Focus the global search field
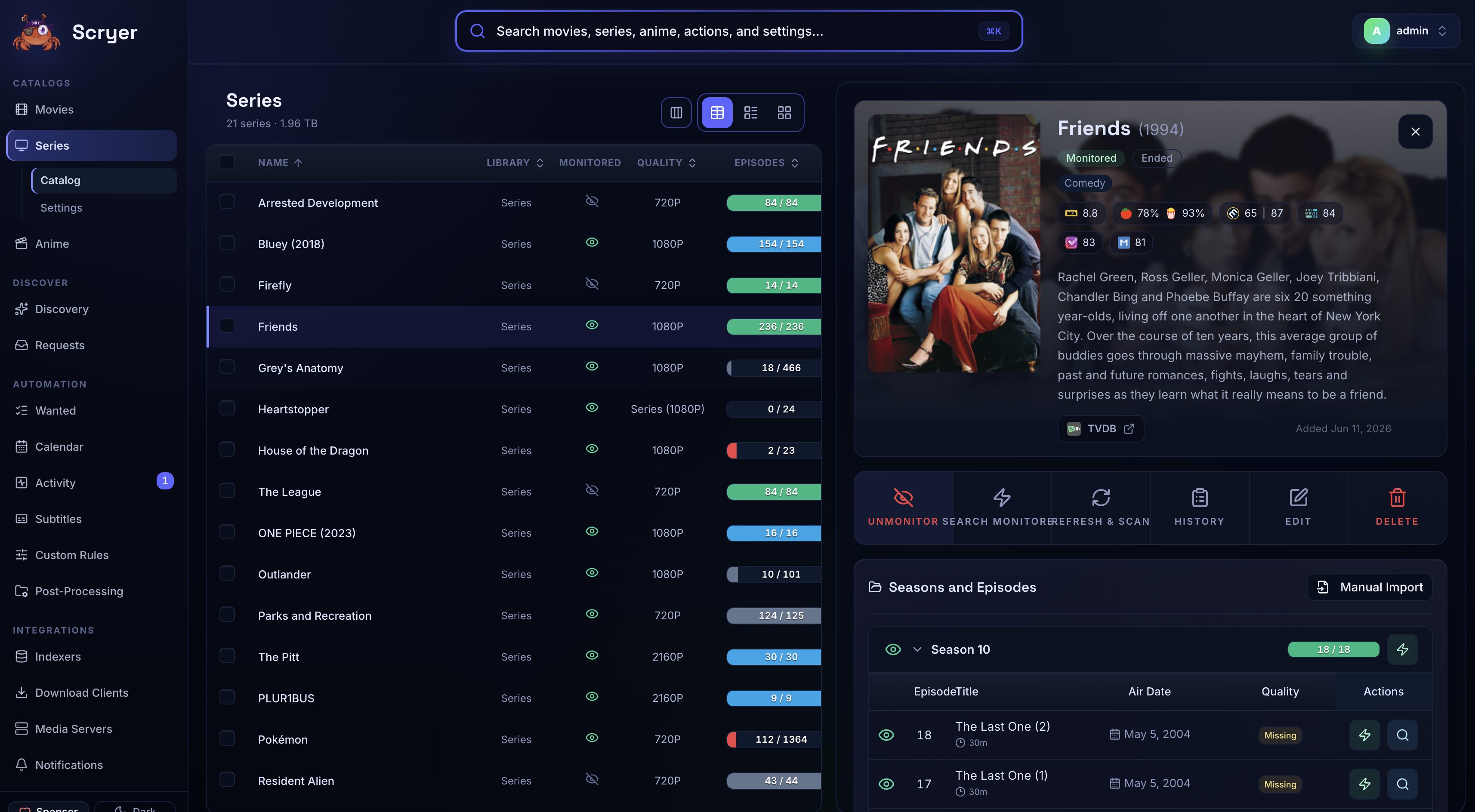Screen dimensions: 1475x812 pyautogui.click(x=739, y=31)
